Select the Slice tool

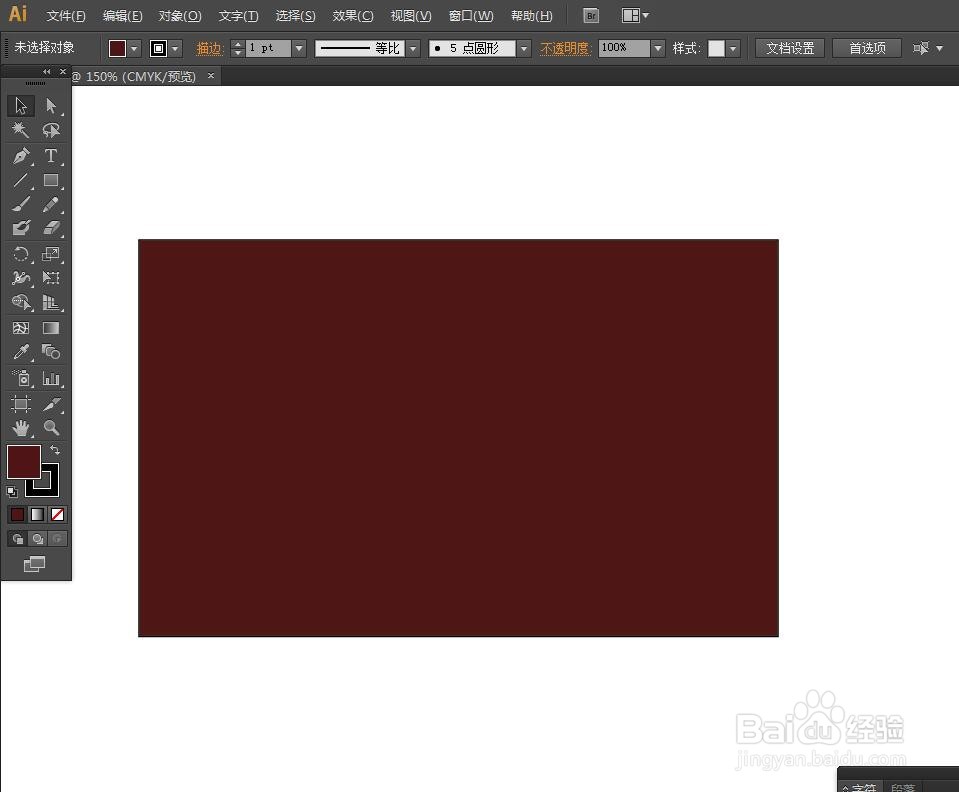51,404
